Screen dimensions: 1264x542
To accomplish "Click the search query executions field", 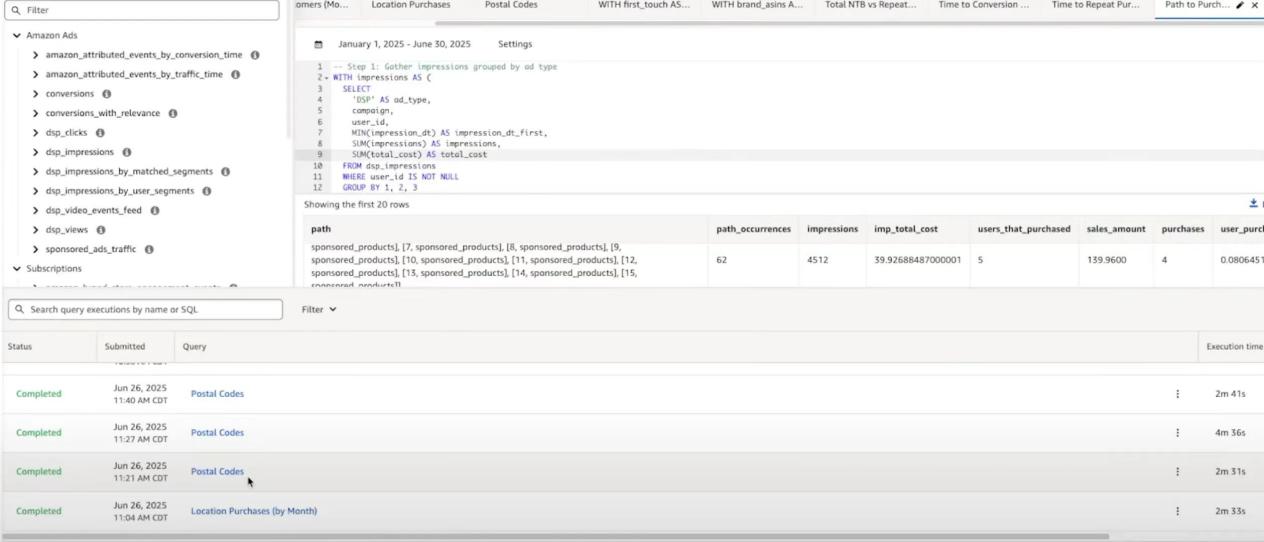I will (x=145, y=310).
